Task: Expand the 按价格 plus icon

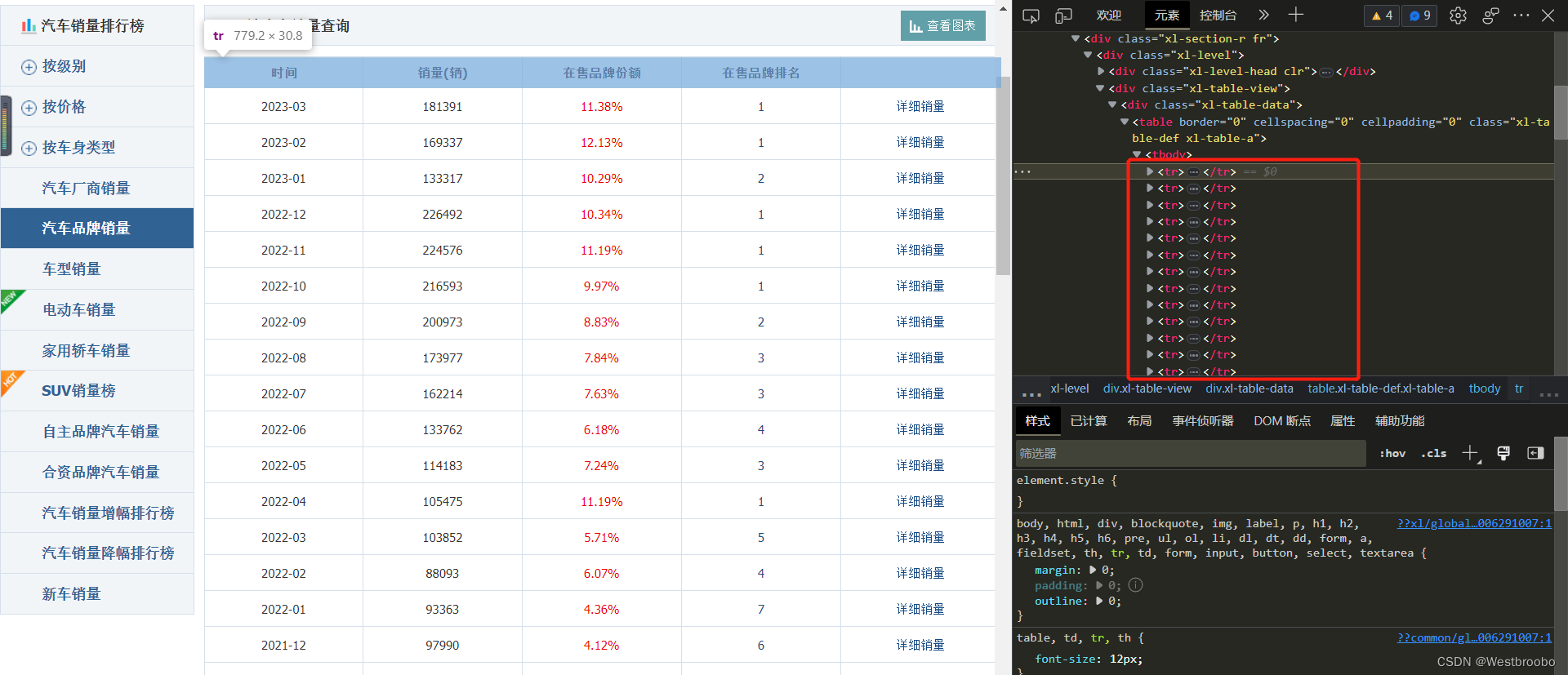Action: 29,108
